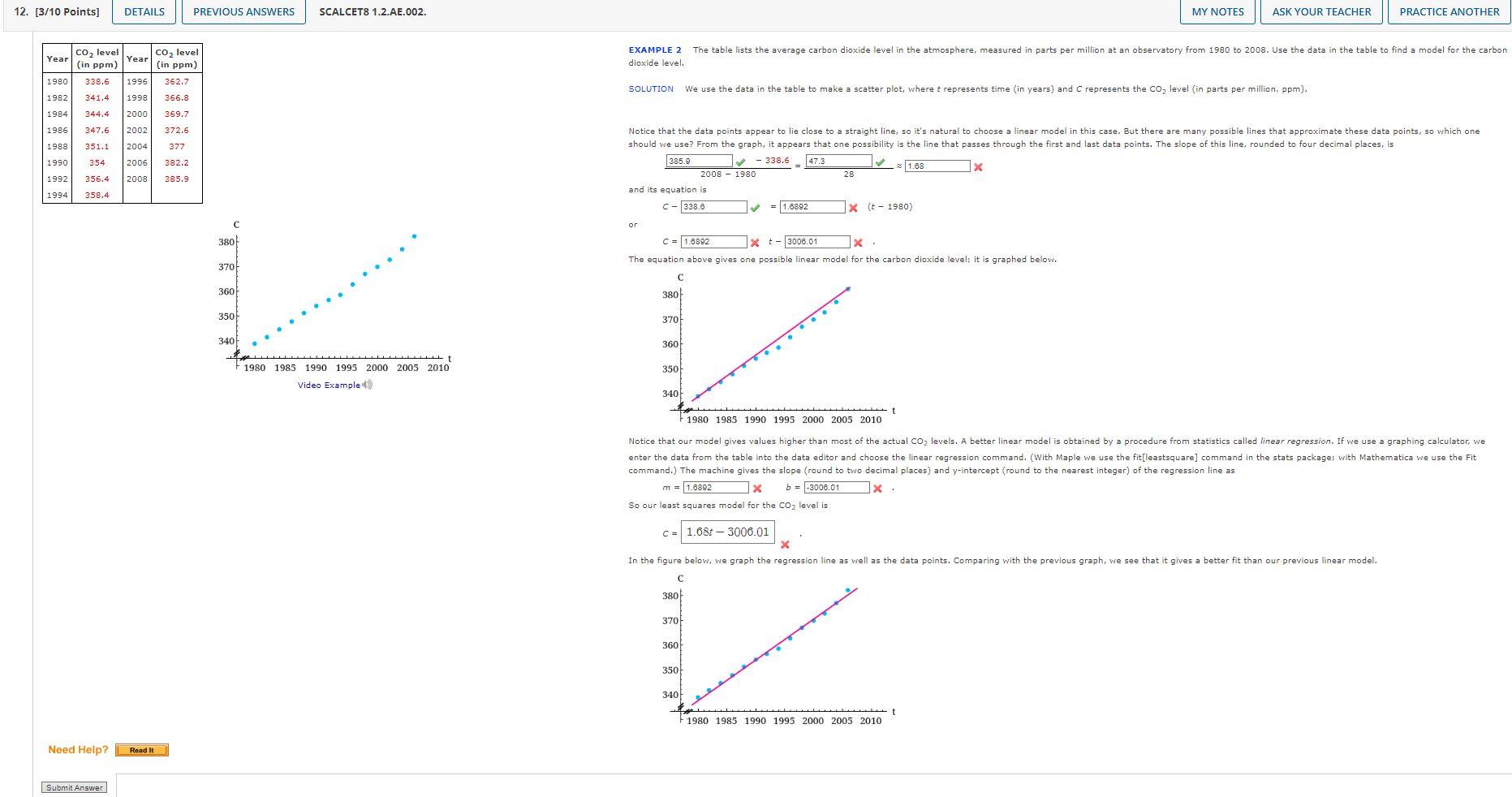Click the green check mark next to 338.6 field
Viewport: 1512px width, 797px height.
tap(755, 208)
